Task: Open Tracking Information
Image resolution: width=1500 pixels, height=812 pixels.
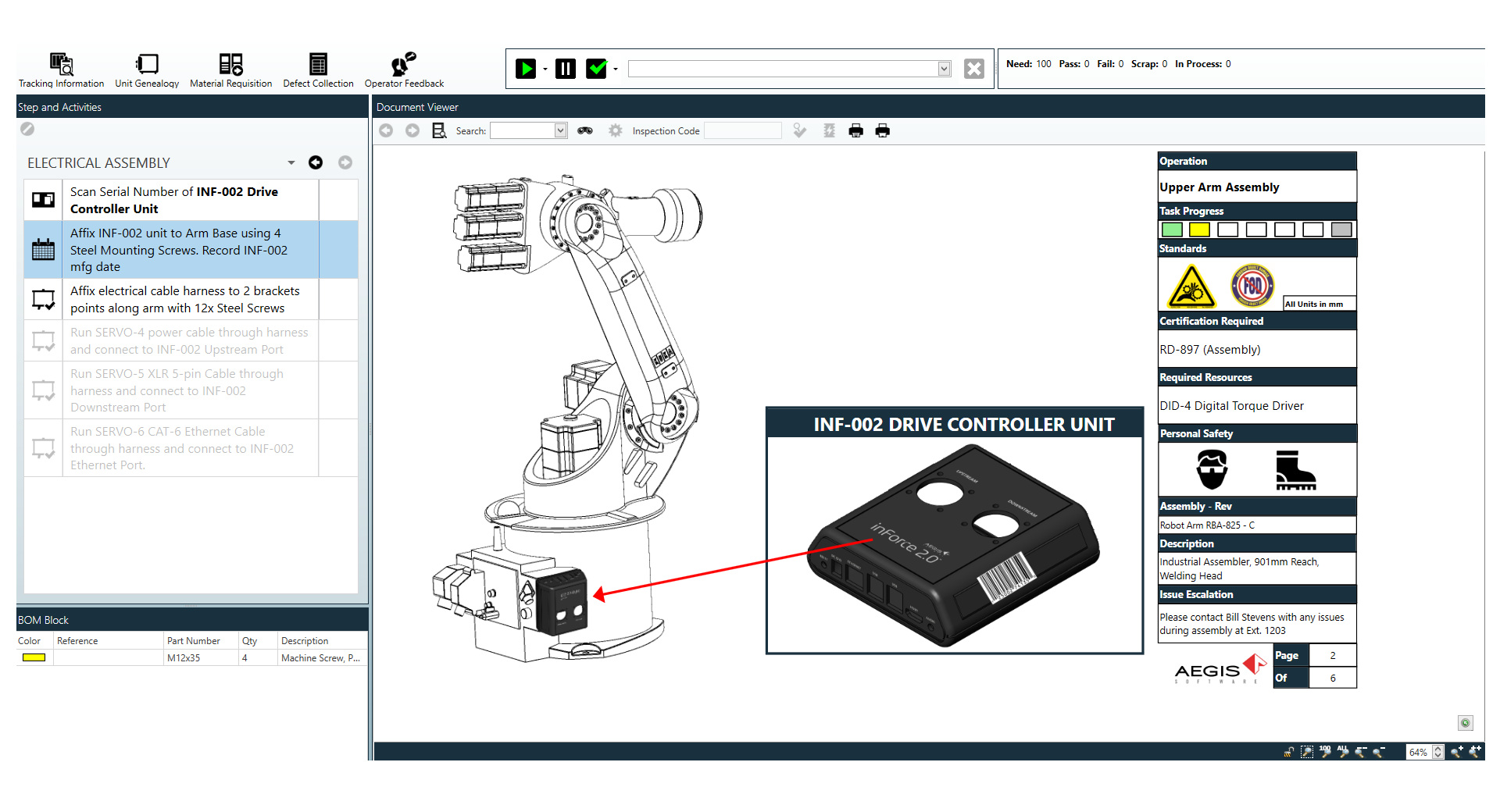Action: (61, 69)
